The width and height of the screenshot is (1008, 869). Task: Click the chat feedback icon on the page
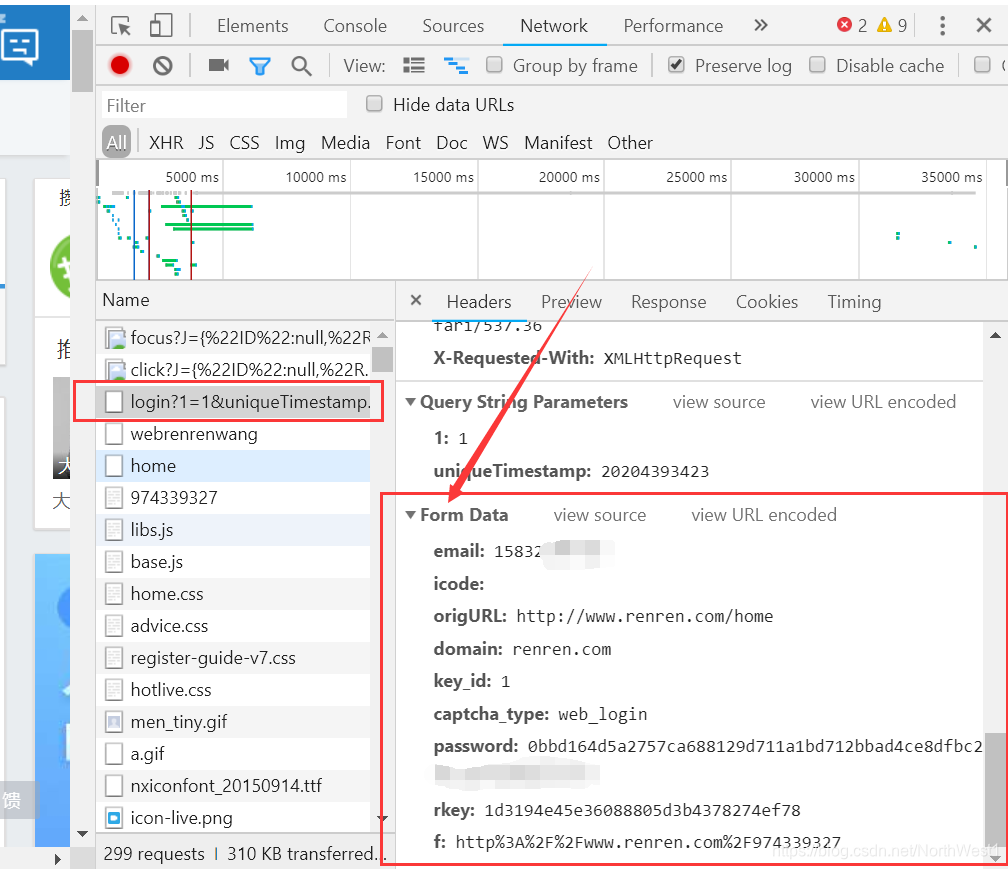pos(20,48)
